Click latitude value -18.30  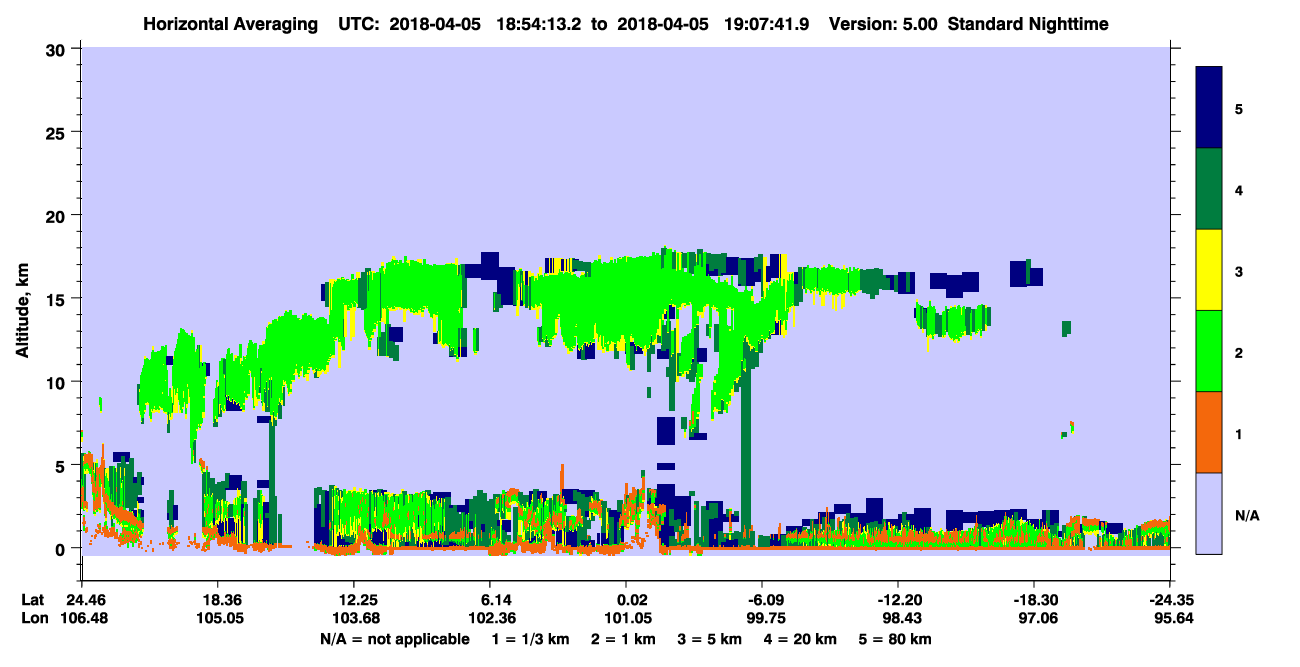(x=1034, y=600)
